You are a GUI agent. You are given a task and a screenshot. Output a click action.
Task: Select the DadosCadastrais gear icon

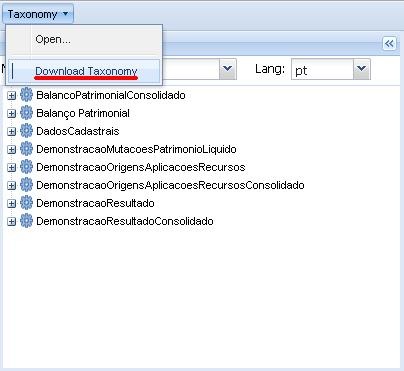click(x=26, y=131)
